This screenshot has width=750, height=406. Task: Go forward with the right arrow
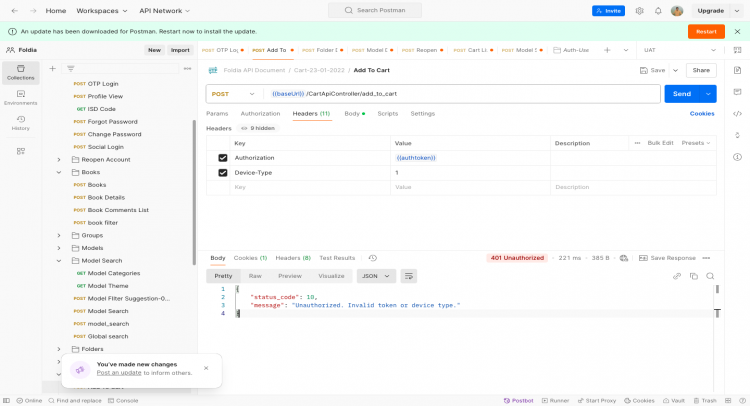[x=33, y=11]
